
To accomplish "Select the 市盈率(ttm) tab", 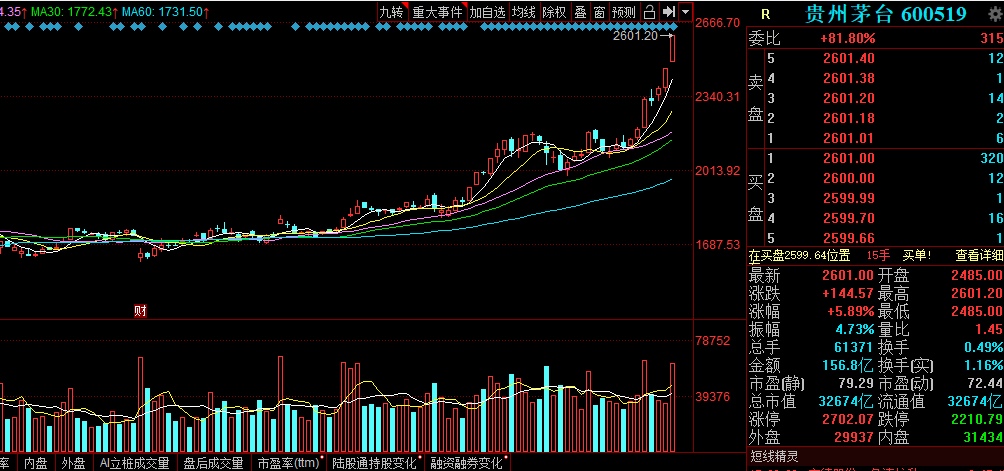I will pyautogui.click(x=289, y=463).
